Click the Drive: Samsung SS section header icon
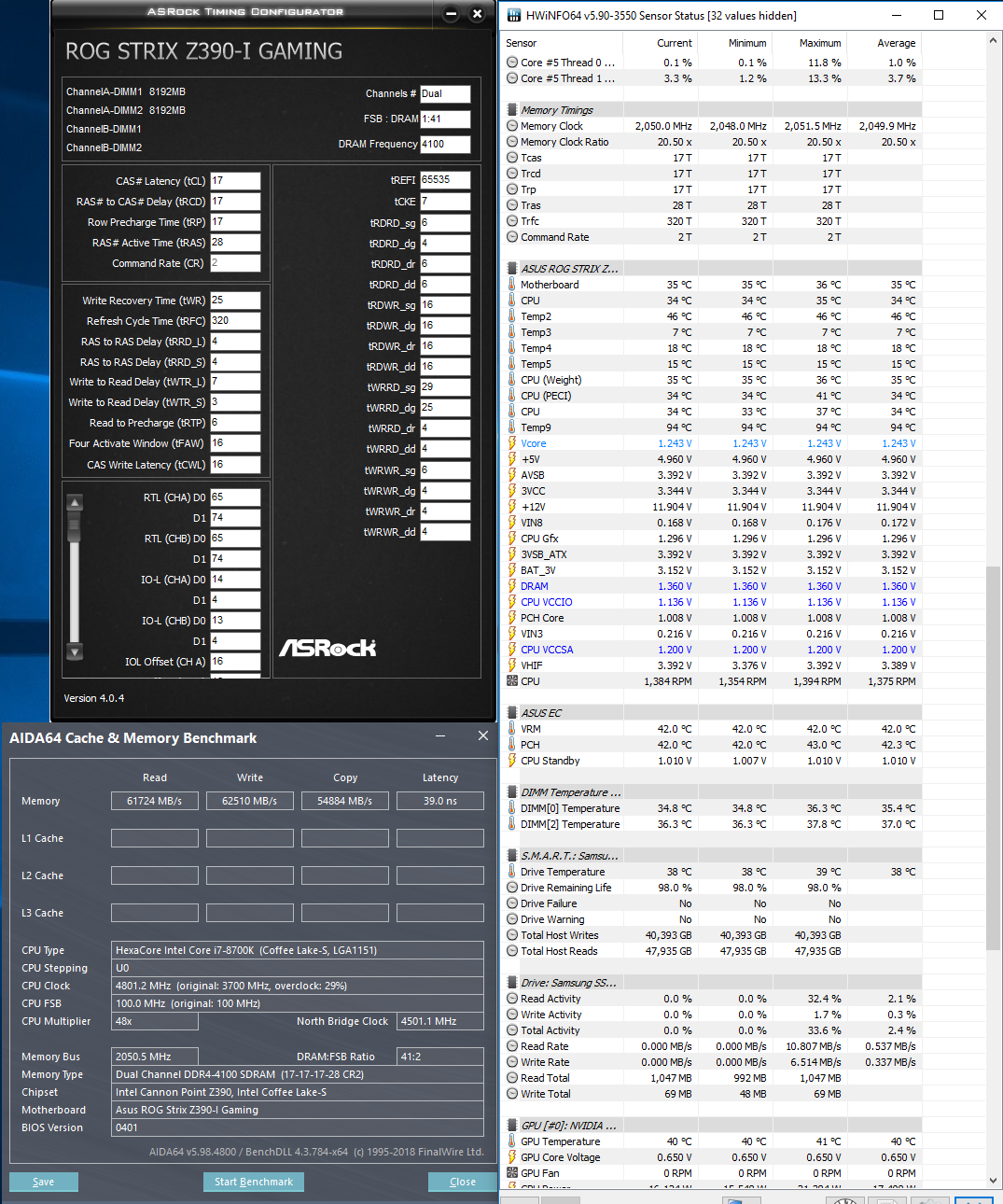1003x1204 pixels. pos(512,983)
